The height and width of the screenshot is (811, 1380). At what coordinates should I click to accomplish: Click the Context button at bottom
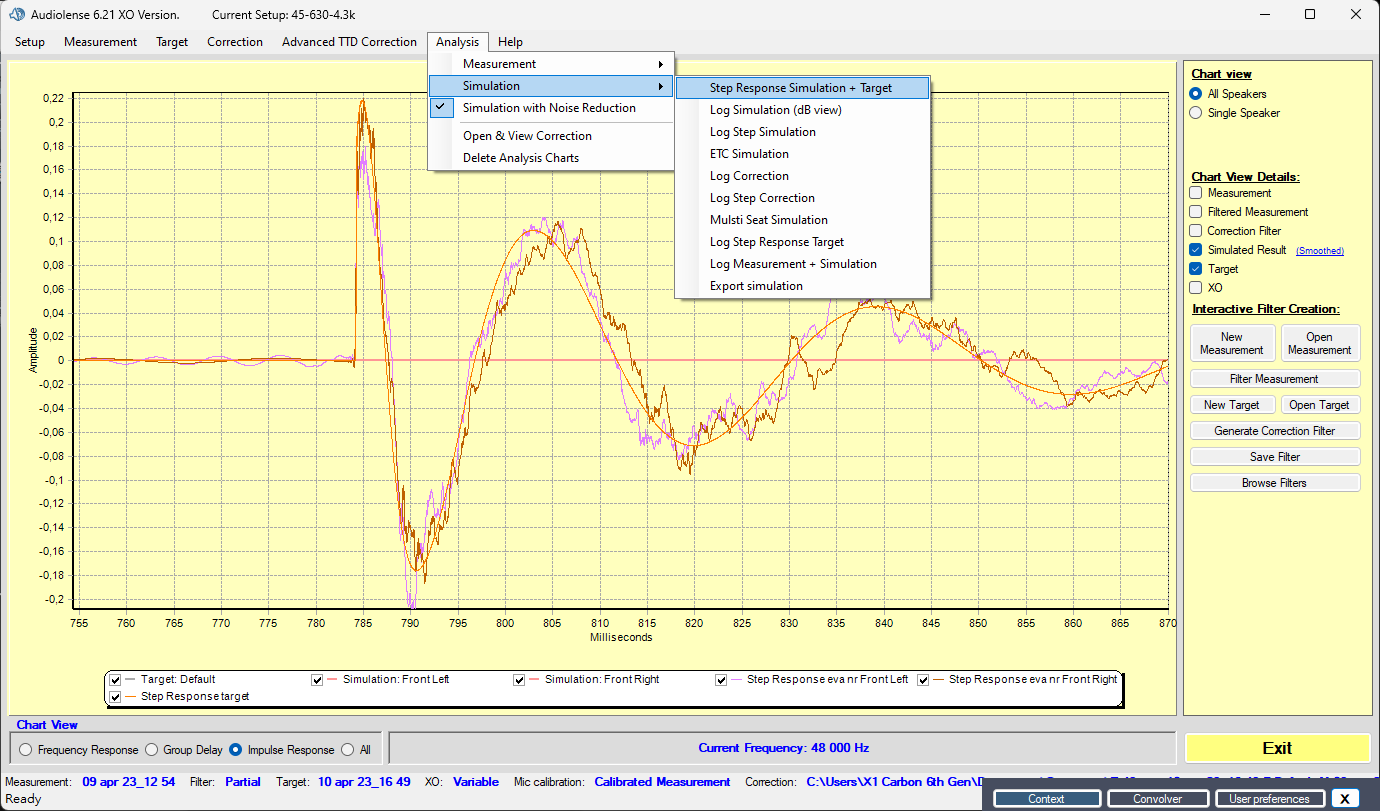[1046, 799]
